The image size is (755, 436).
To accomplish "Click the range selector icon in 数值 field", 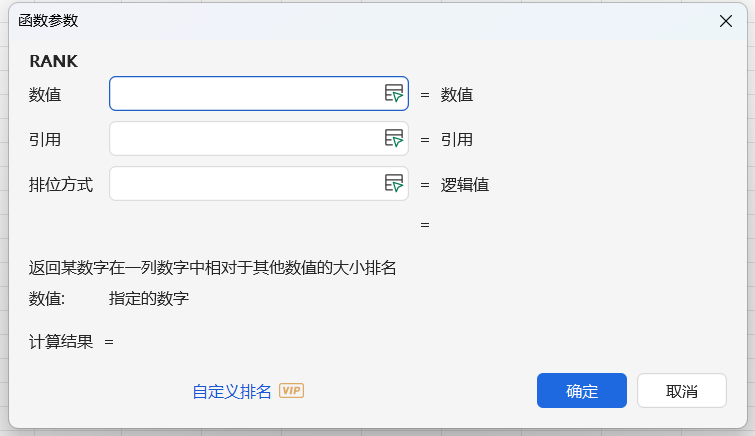I will [x=394, y=94].
